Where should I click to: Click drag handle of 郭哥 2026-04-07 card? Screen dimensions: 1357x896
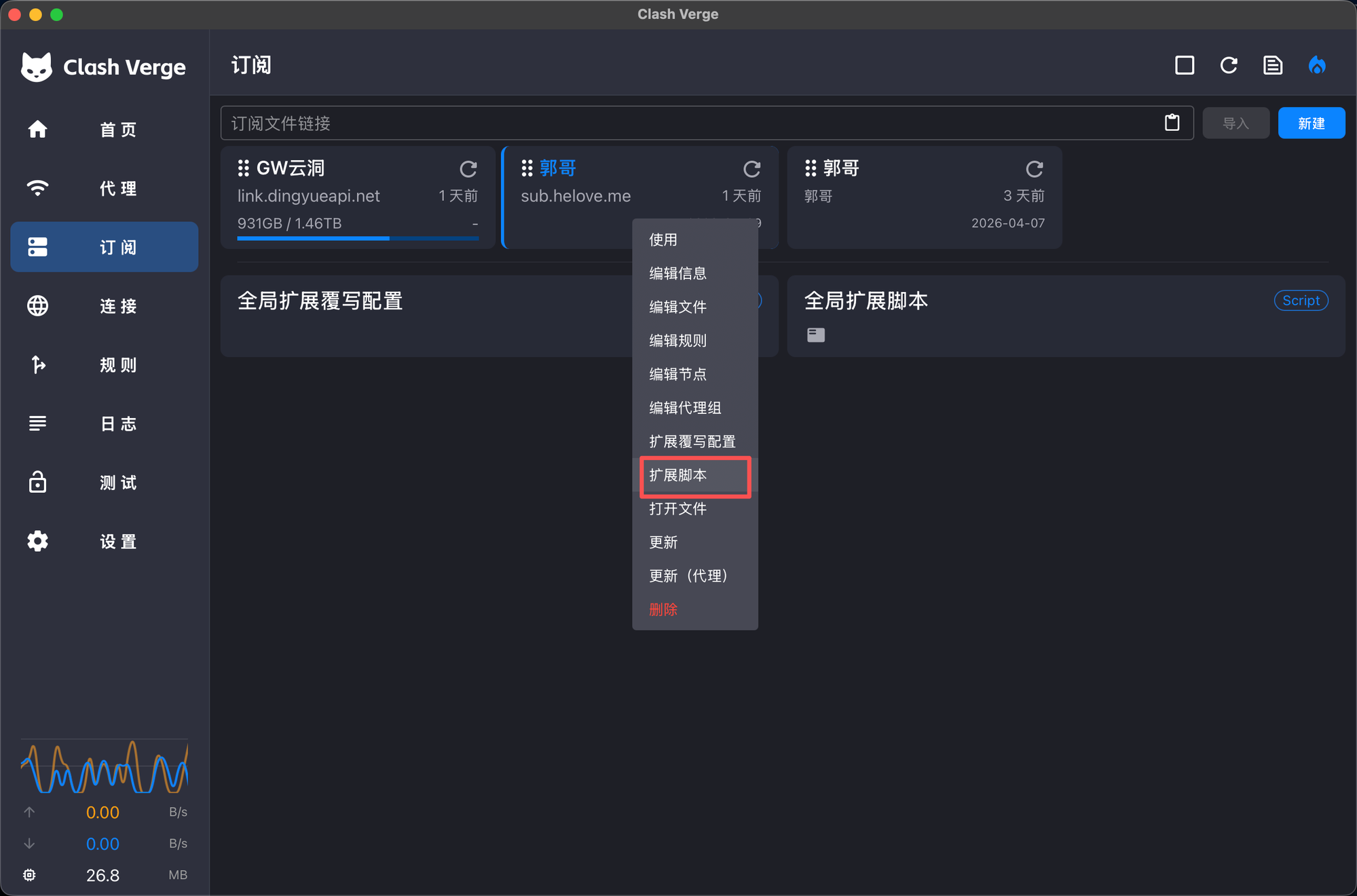[811, 168]
